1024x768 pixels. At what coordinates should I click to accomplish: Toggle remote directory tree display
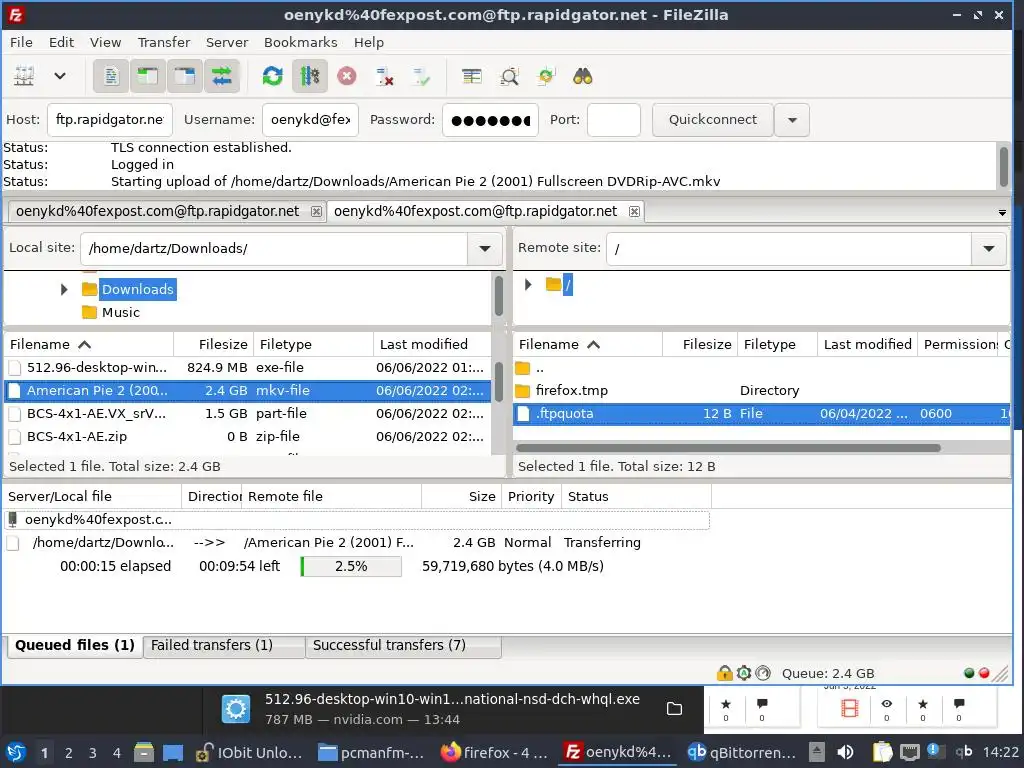185,76
